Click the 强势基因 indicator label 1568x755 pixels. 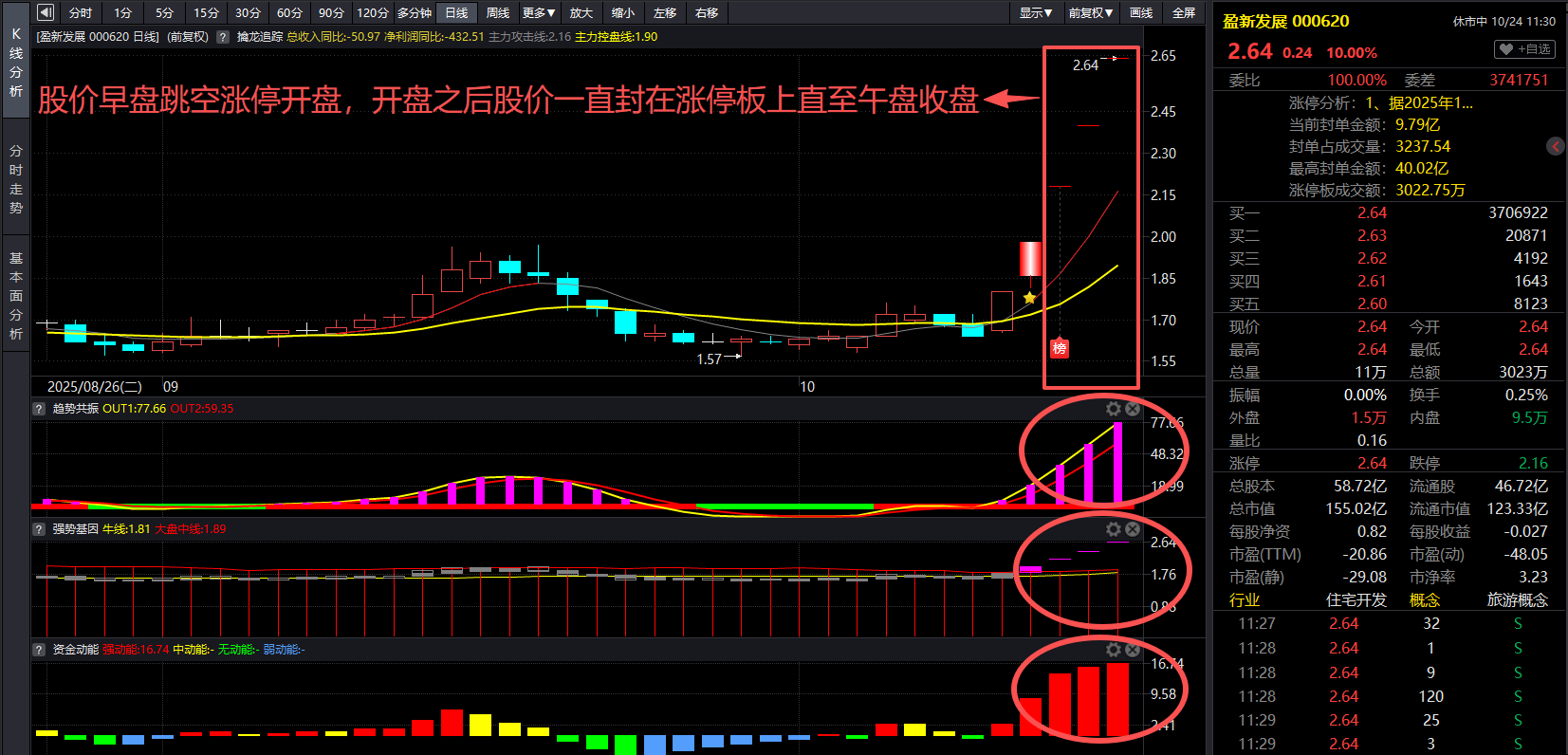(x=75, y=529)
